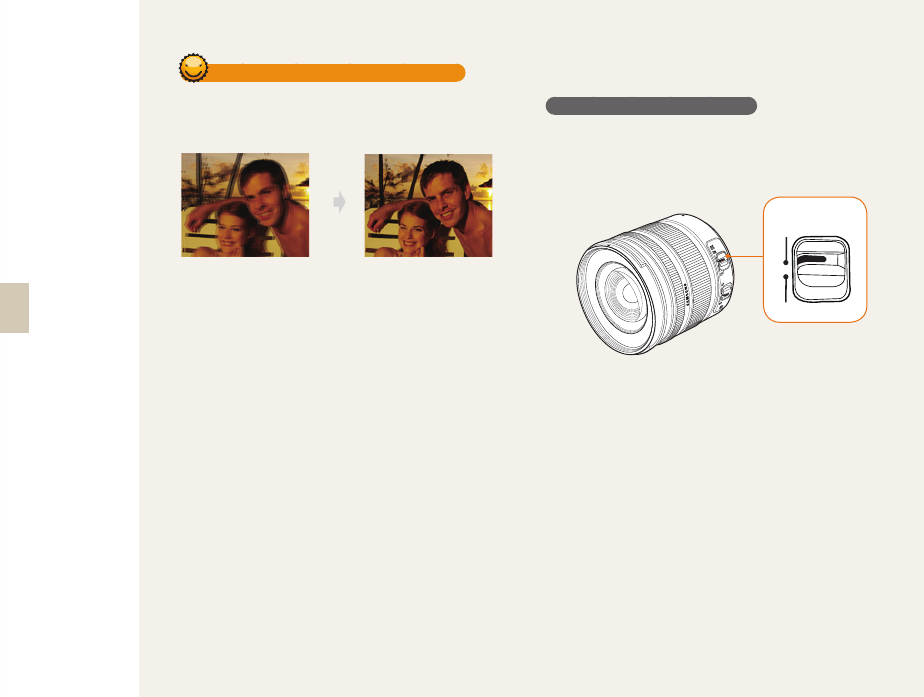Click the orange callout dot on the lens

728,257
